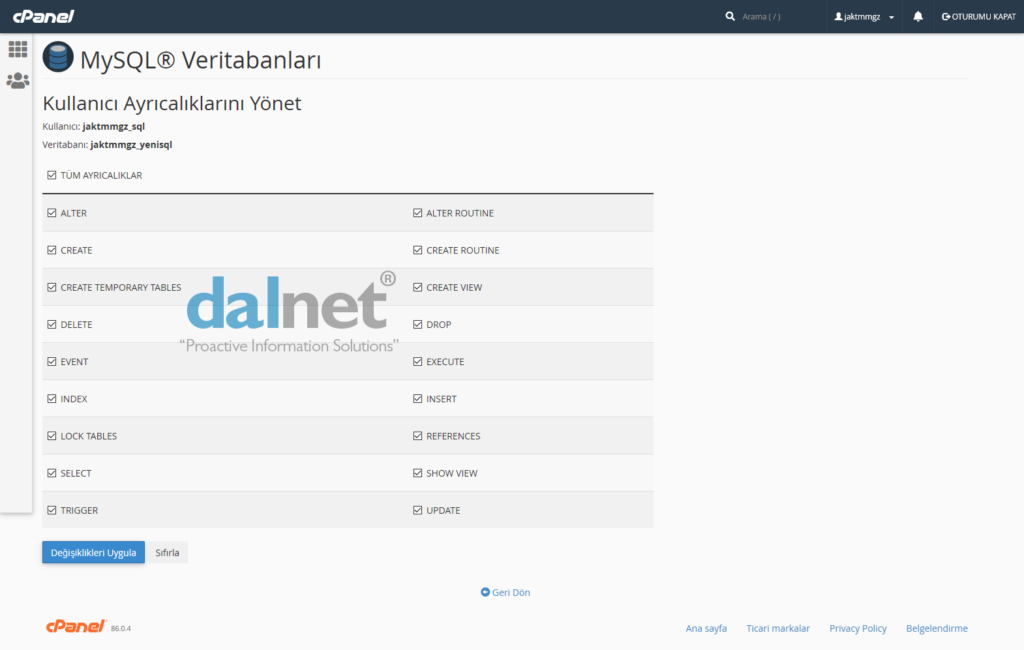Toggle SHOW VIEW checkbox
The height and width of the screenshot is (650, 1024).
[x=417, y=474]
